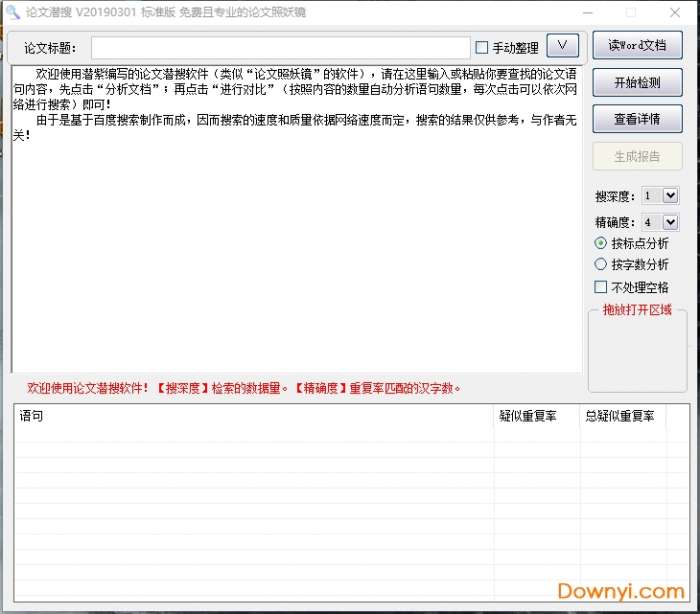The image size is (700, 614).
Task: Close the 论文潜搜 window
Action: click(674, 12)
